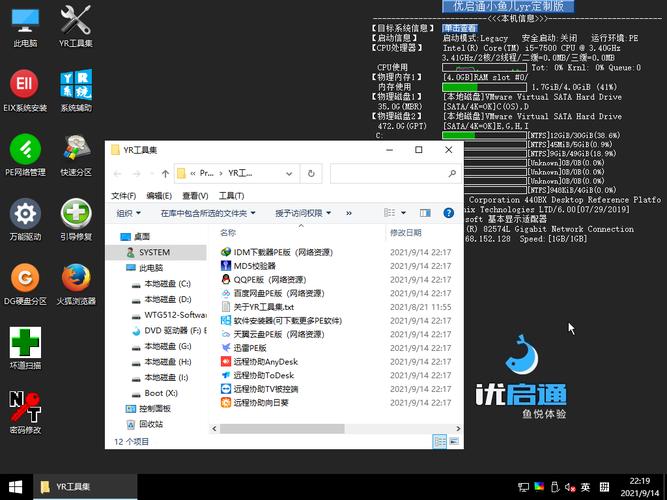
Task: Open the 此电脑 desktop icon
Action: (x=25, y=26)
